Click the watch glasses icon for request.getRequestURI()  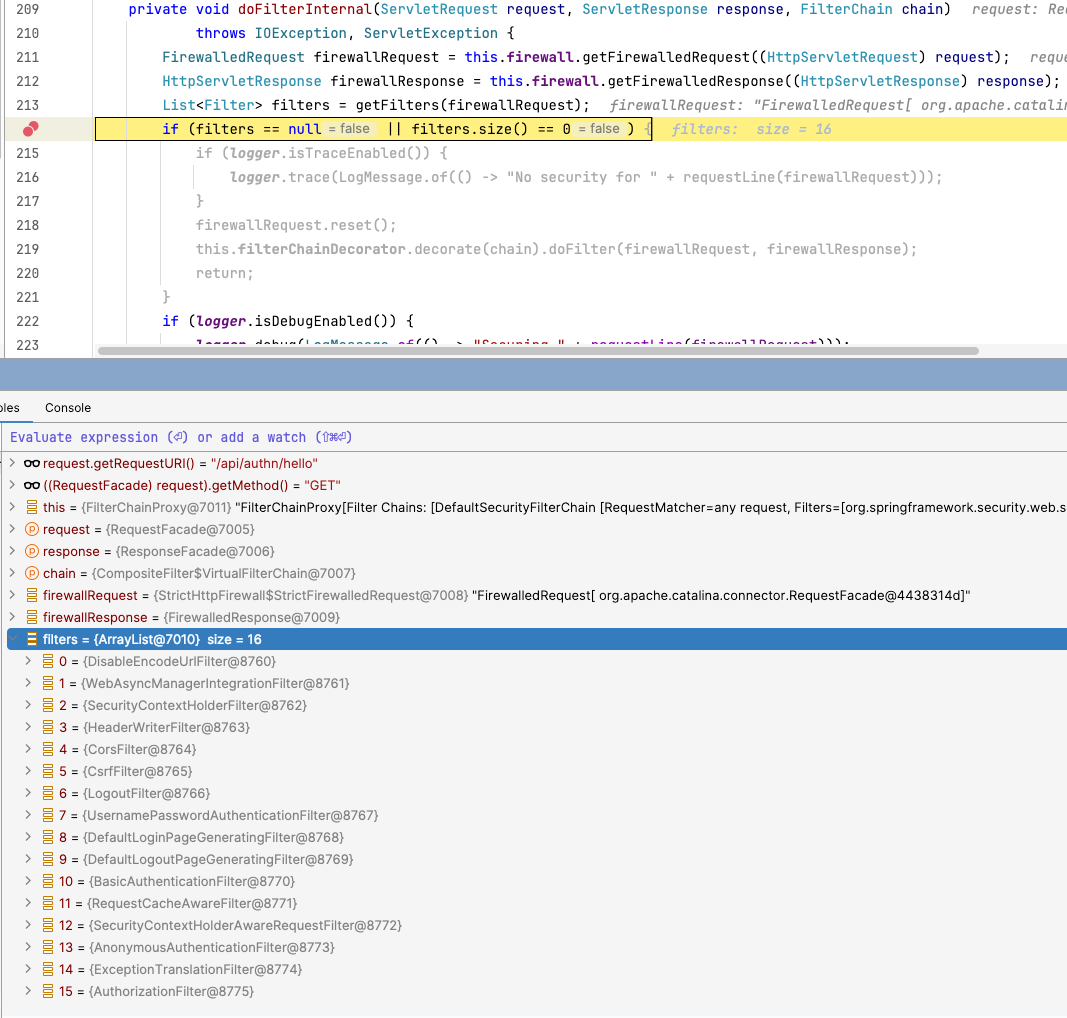[x=31, y=463]
